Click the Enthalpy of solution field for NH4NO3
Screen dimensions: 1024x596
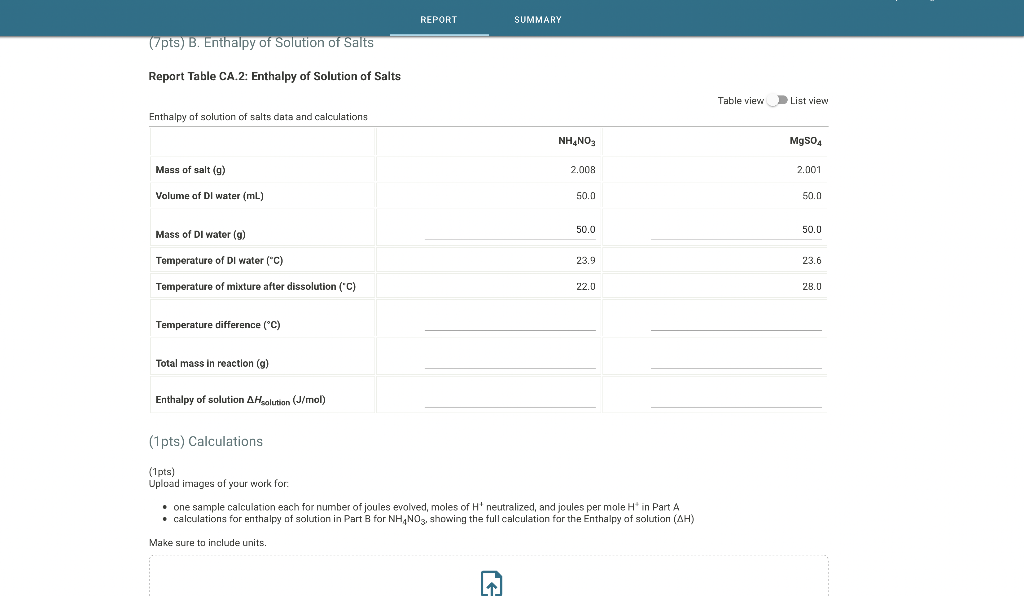click(510, 401)
